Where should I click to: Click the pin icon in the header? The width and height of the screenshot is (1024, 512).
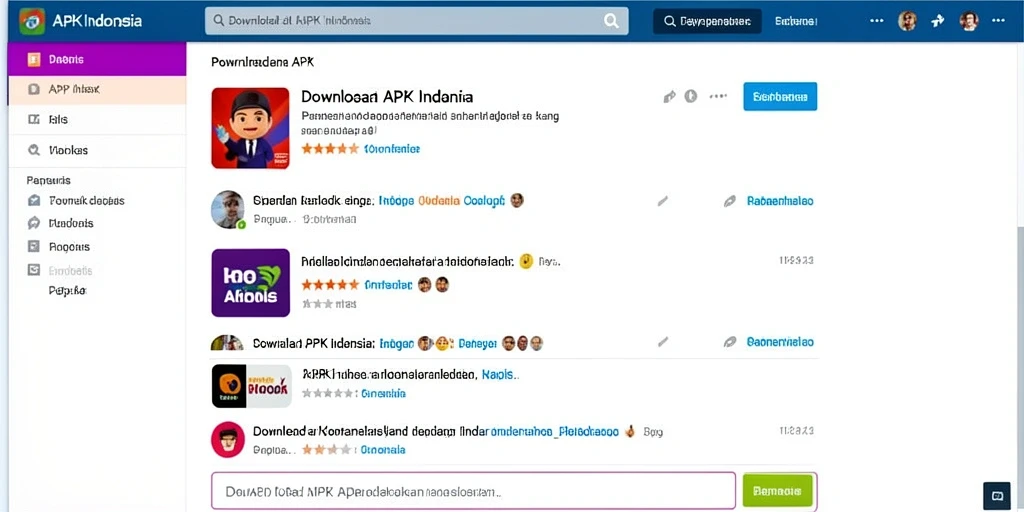[x=938, y=21]
